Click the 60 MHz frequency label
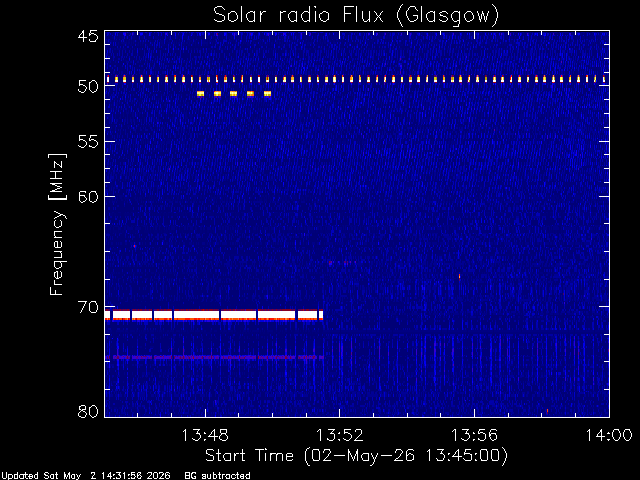The width and height of the screenshot is (640, 480). [88, 196]
